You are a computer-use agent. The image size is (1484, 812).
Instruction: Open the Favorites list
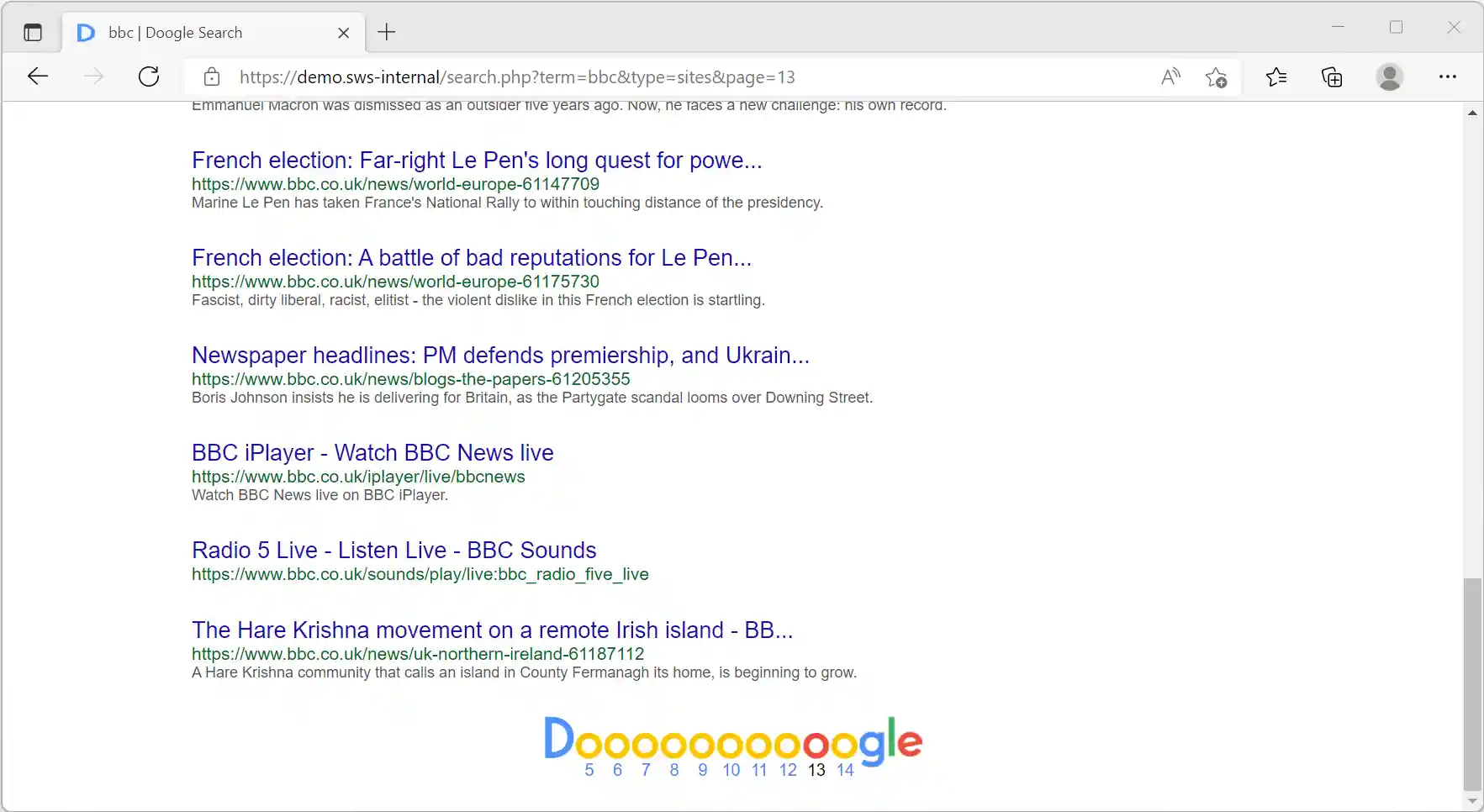(x=1276, y=76)
